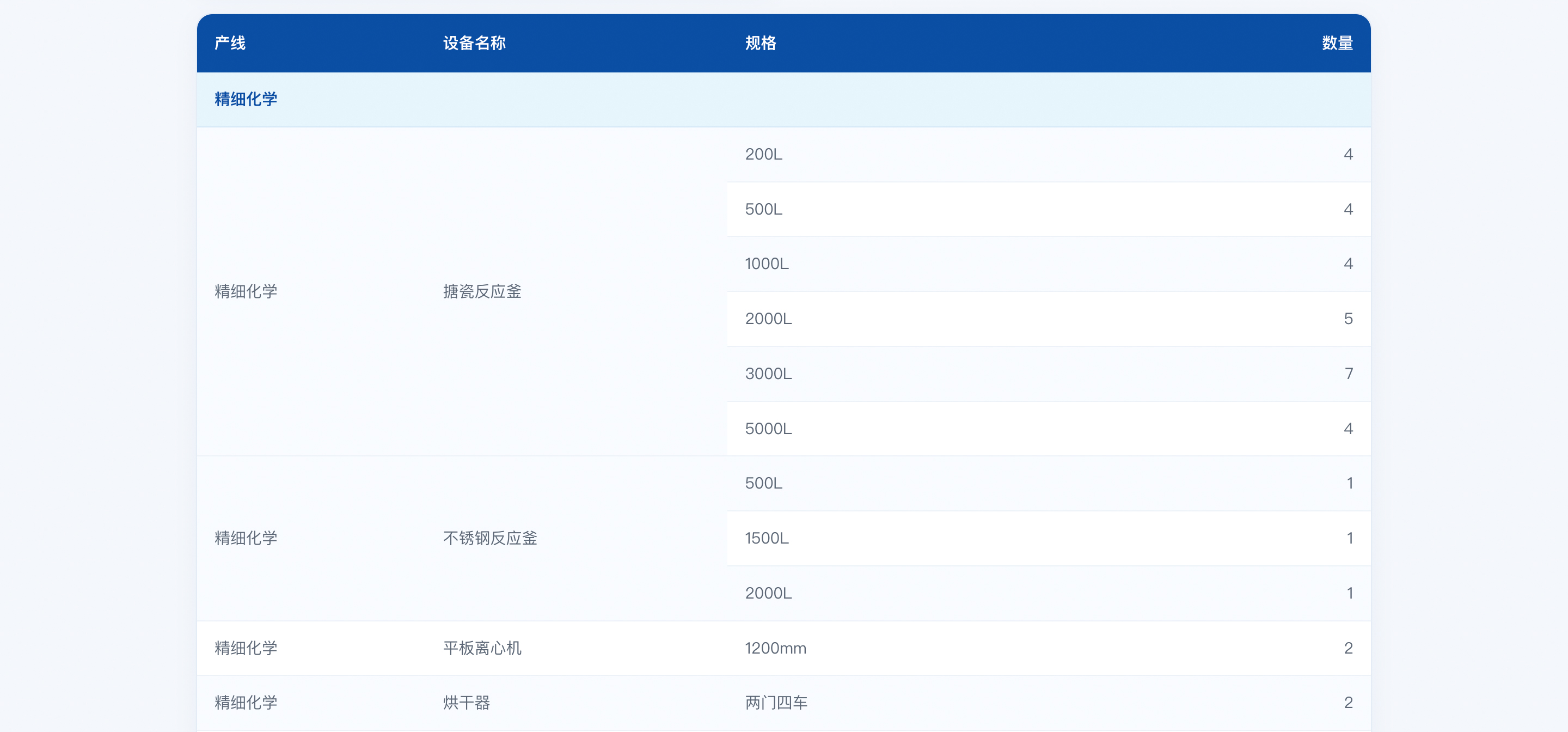Click quantity 1 in 不锈钢反应釜 500L row
The height and width of the screenshot is (732, 1568).
(1350, 483)
